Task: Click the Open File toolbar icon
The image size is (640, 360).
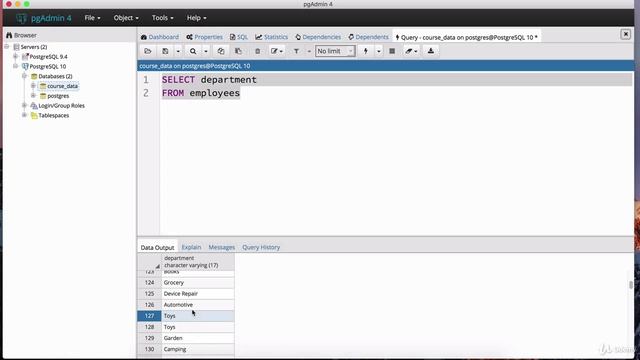Action: pos(148,51)
